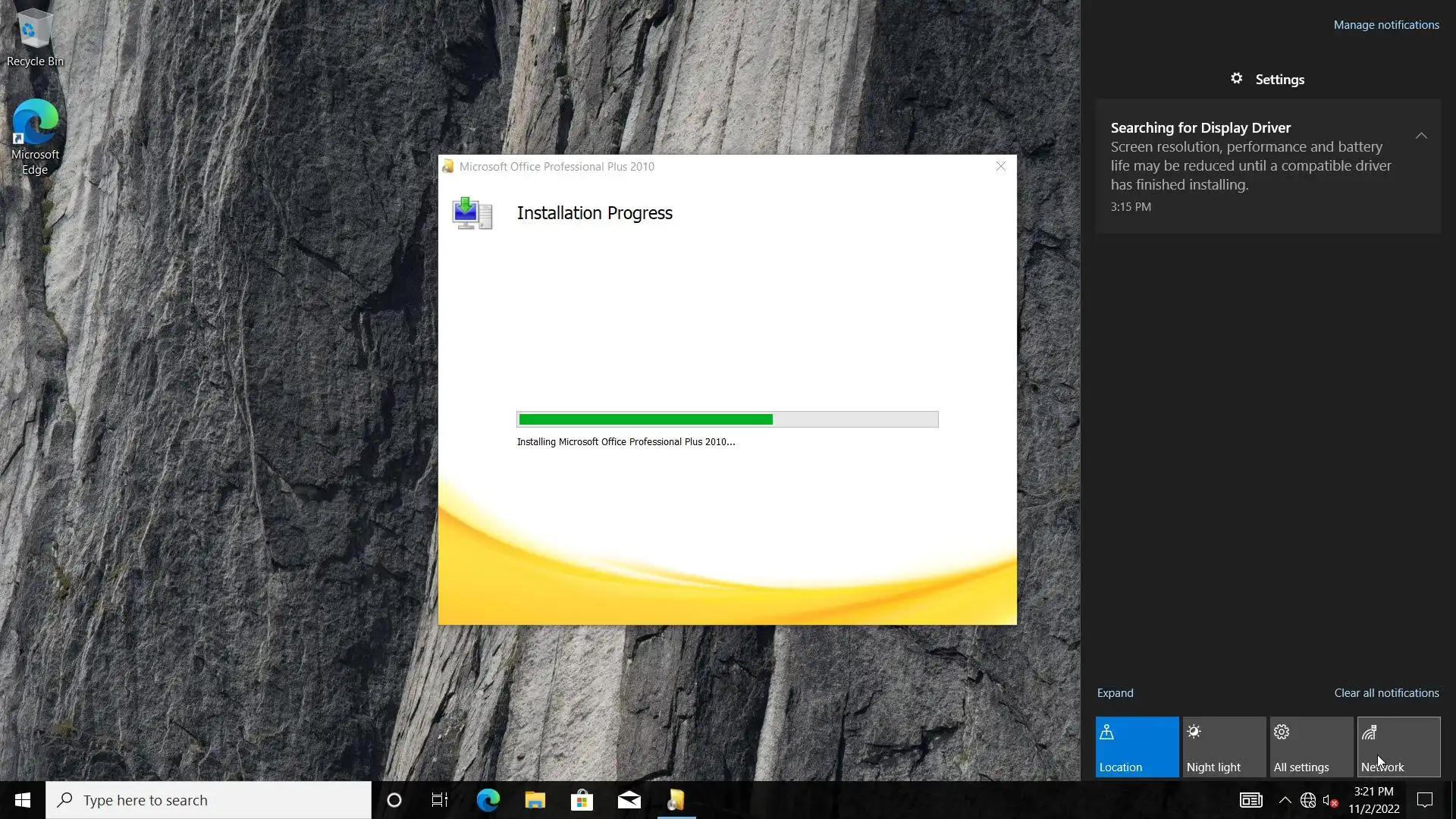Open All settings quick action

(1311, 747)
